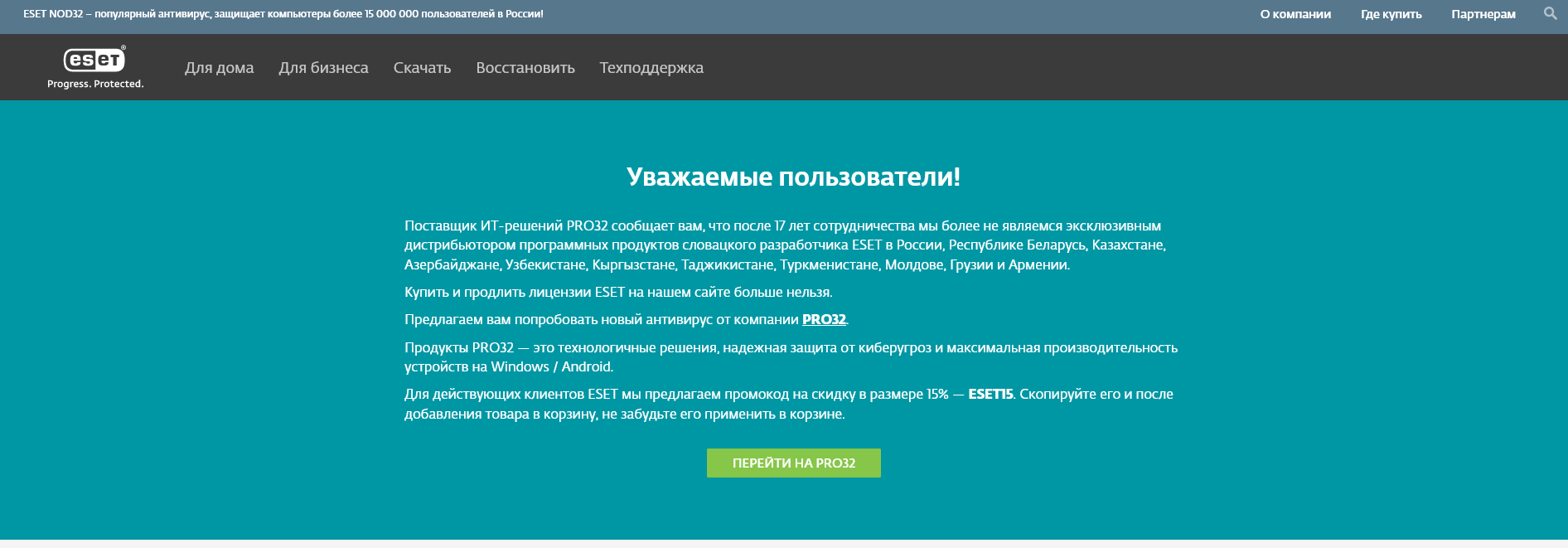Open the Восстановить page
1568x548 pixels.
525,68
